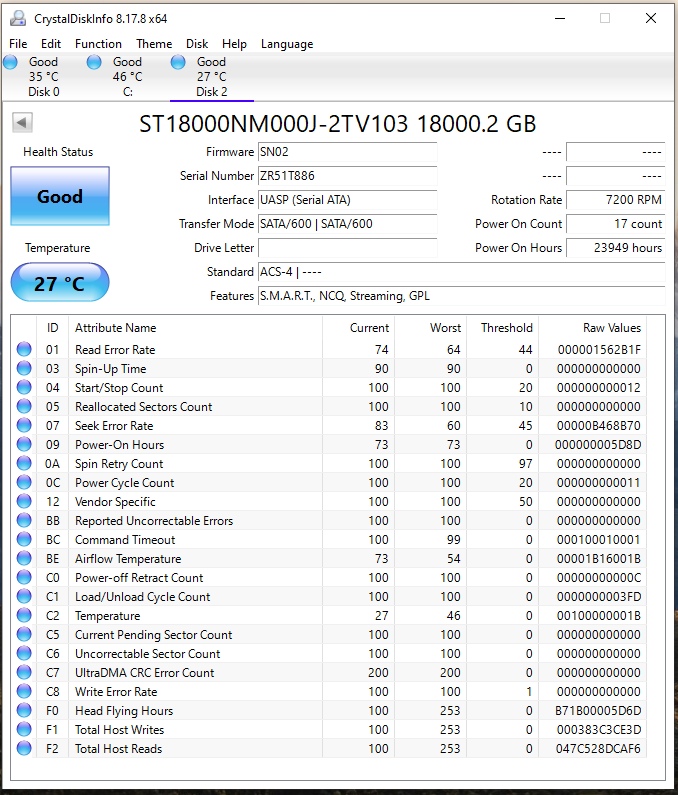Viewport: 678px width, 795px height.
Task: Click the CrystalDiskInfo title bar app icon
Action: (17, 18)
